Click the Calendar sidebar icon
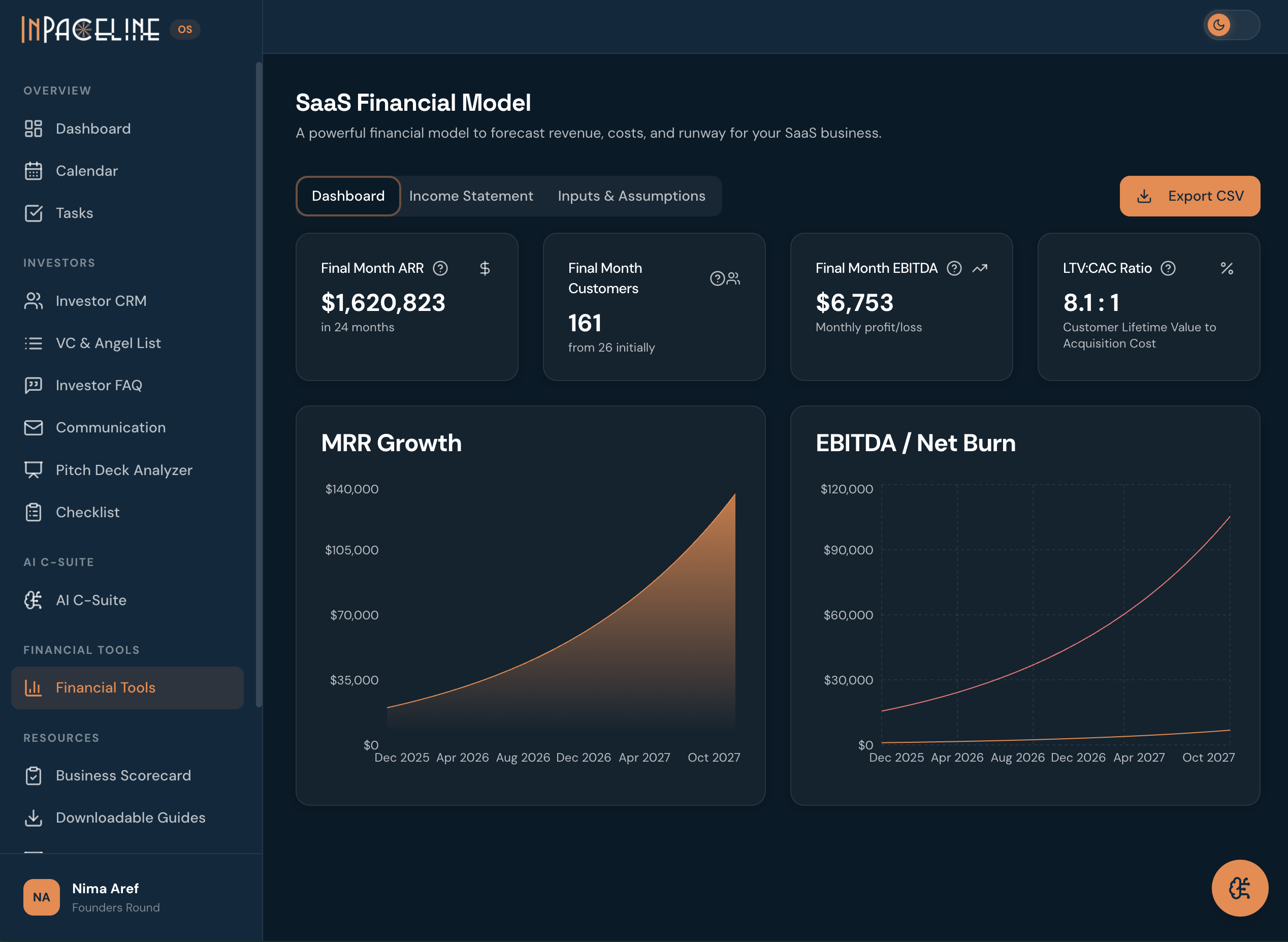This screenshot has height=942, width=1288. (x=34, y=171)
